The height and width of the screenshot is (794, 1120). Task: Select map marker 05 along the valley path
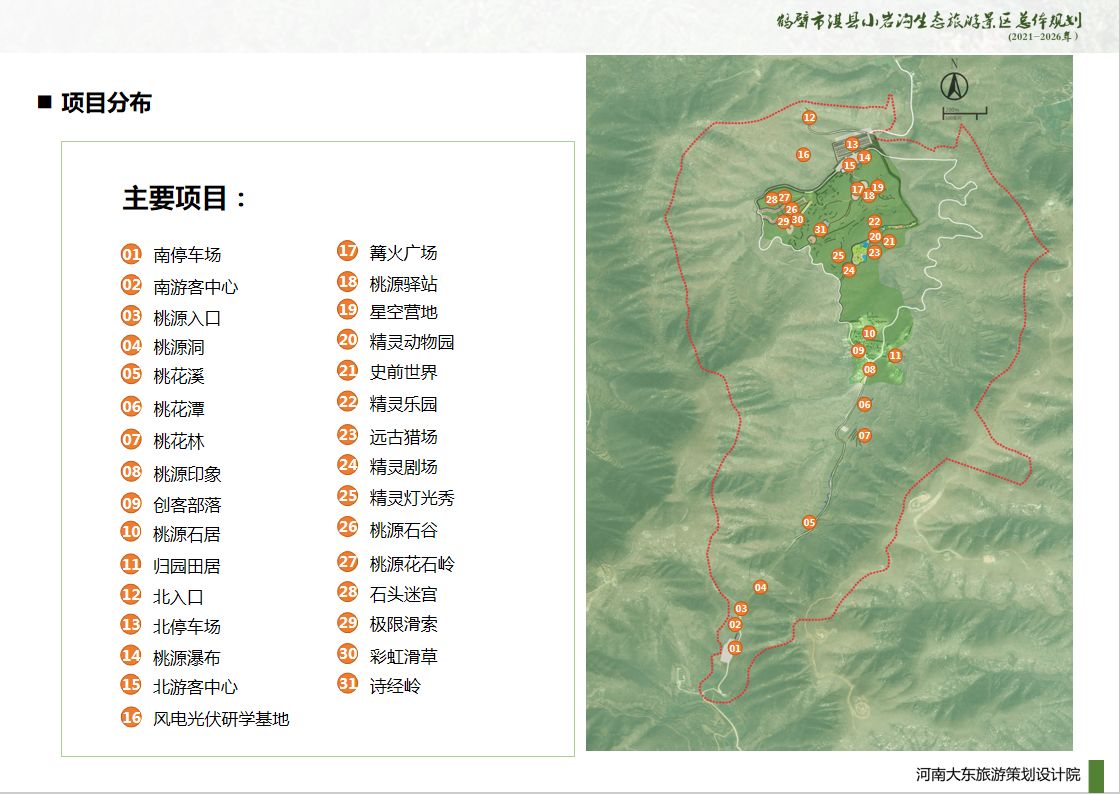click(x=809, y=522)
